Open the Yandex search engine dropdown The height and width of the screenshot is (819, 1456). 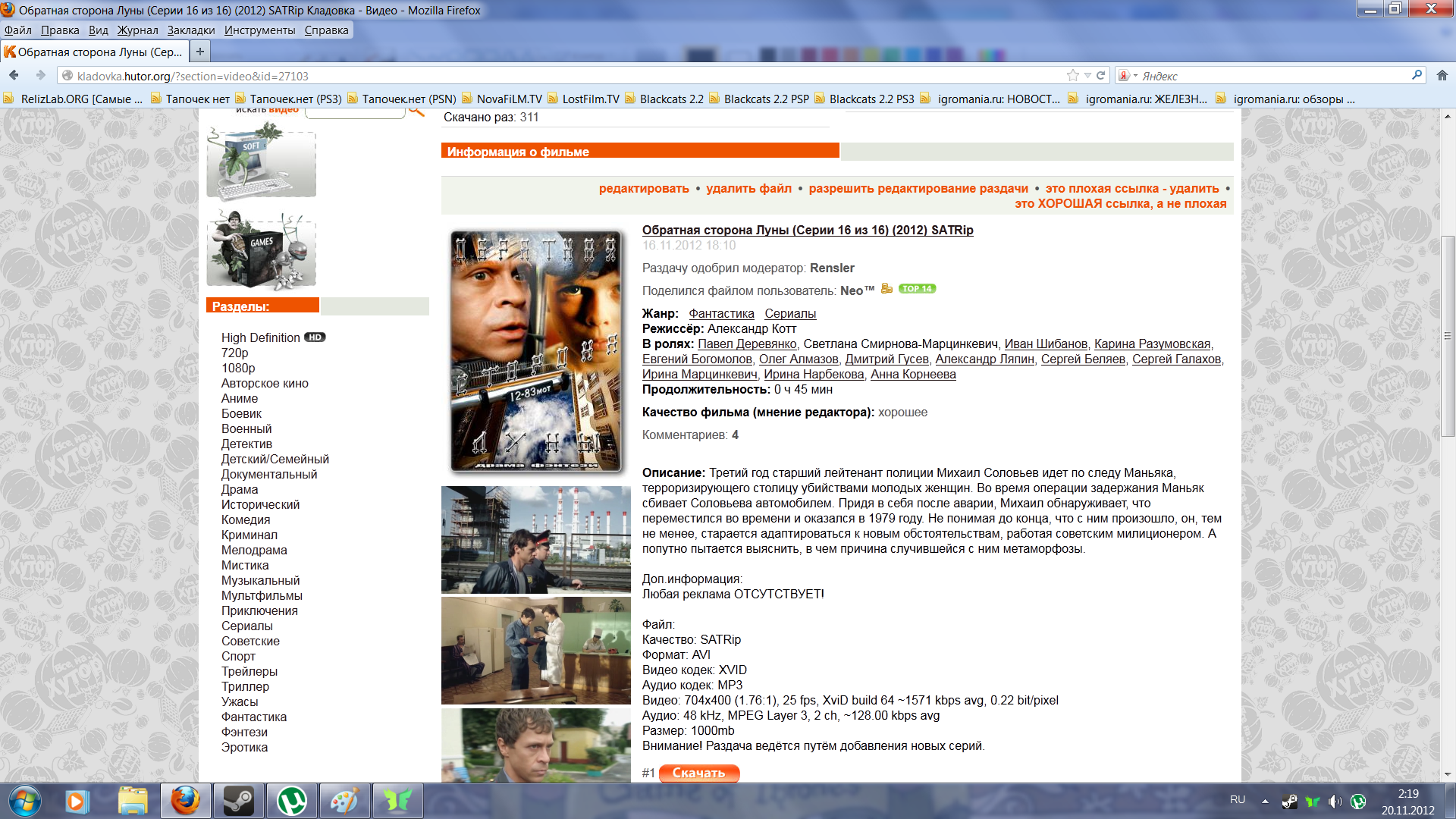1128,76
